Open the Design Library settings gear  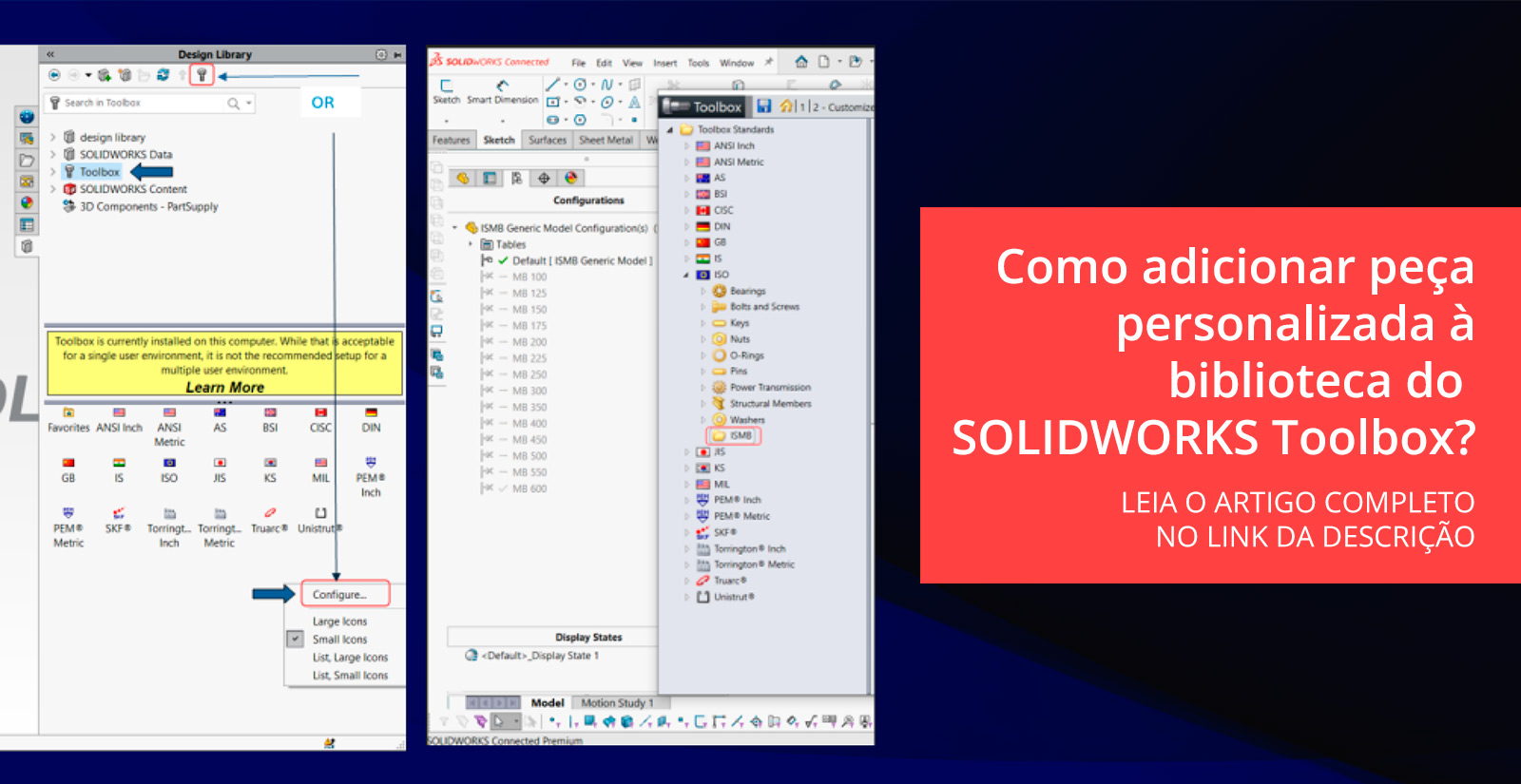click(381, 55)
